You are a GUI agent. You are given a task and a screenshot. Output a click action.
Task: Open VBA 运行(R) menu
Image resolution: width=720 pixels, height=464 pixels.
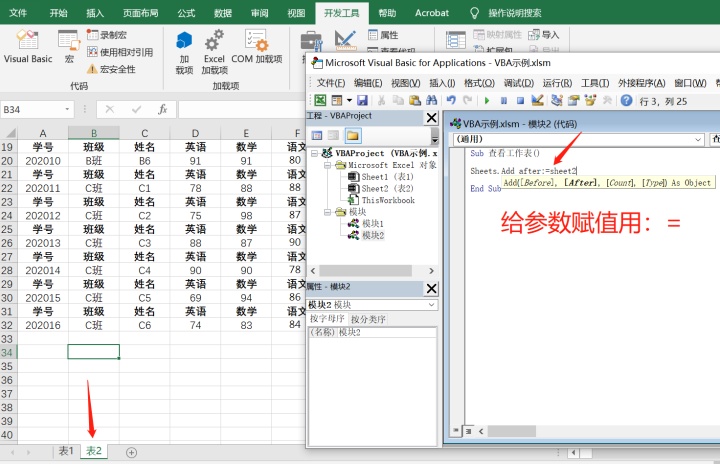tap(557, 83)
